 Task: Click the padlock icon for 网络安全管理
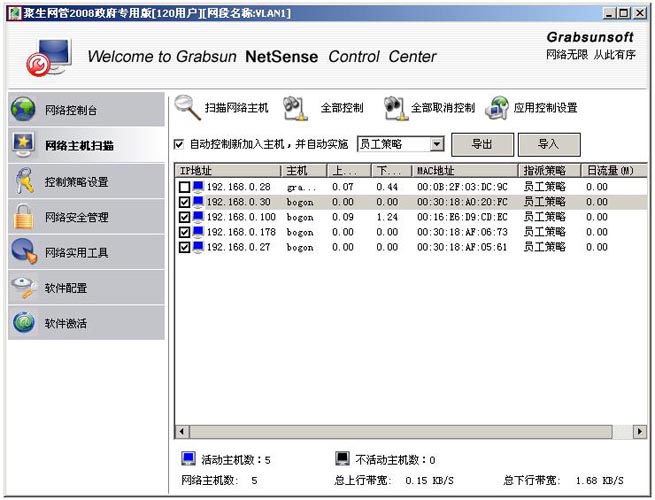click(23, 216)
